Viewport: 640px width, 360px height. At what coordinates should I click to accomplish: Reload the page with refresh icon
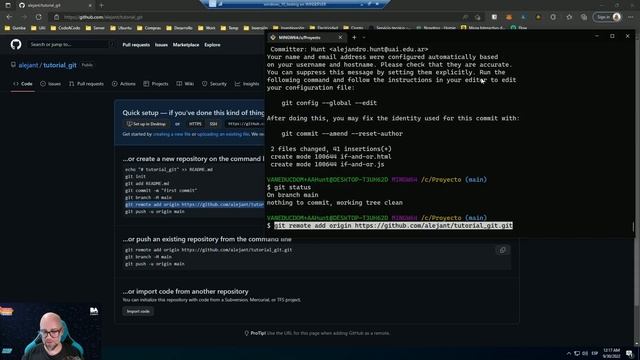[x=38, y=17]
